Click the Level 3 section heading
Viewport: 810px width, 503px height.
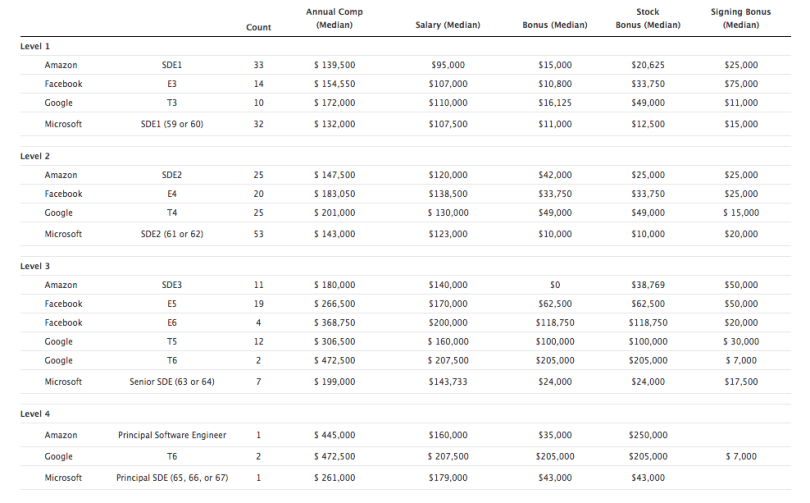coord(35,267)
